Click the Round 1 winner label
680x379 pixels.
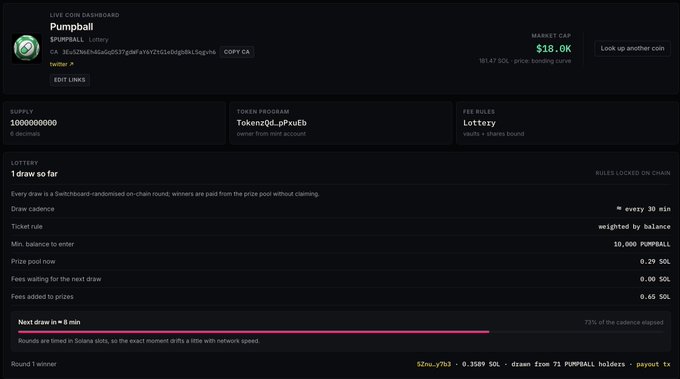coord(34,364)
